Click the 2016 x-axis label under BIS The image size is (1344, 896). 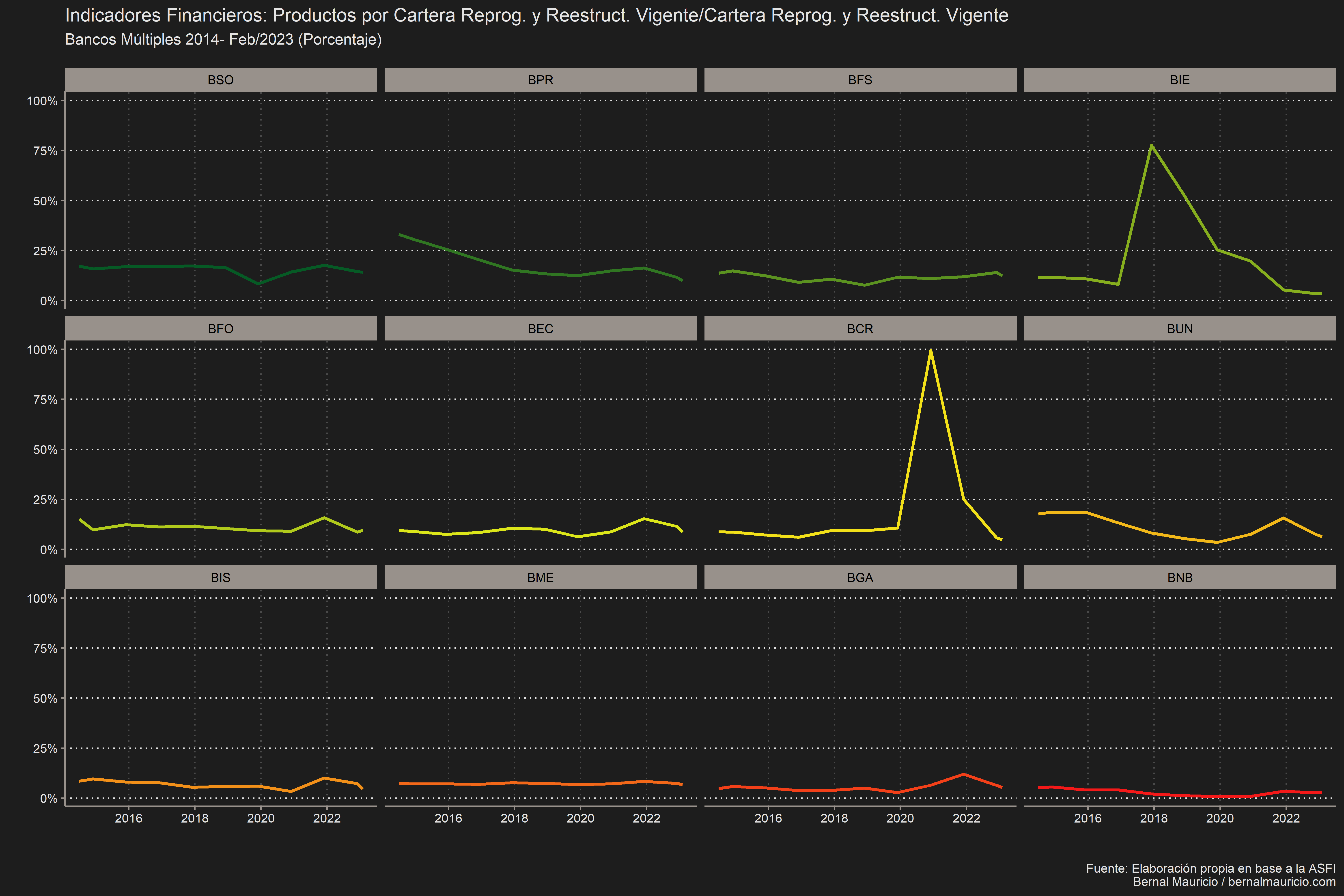coord(129,818)
